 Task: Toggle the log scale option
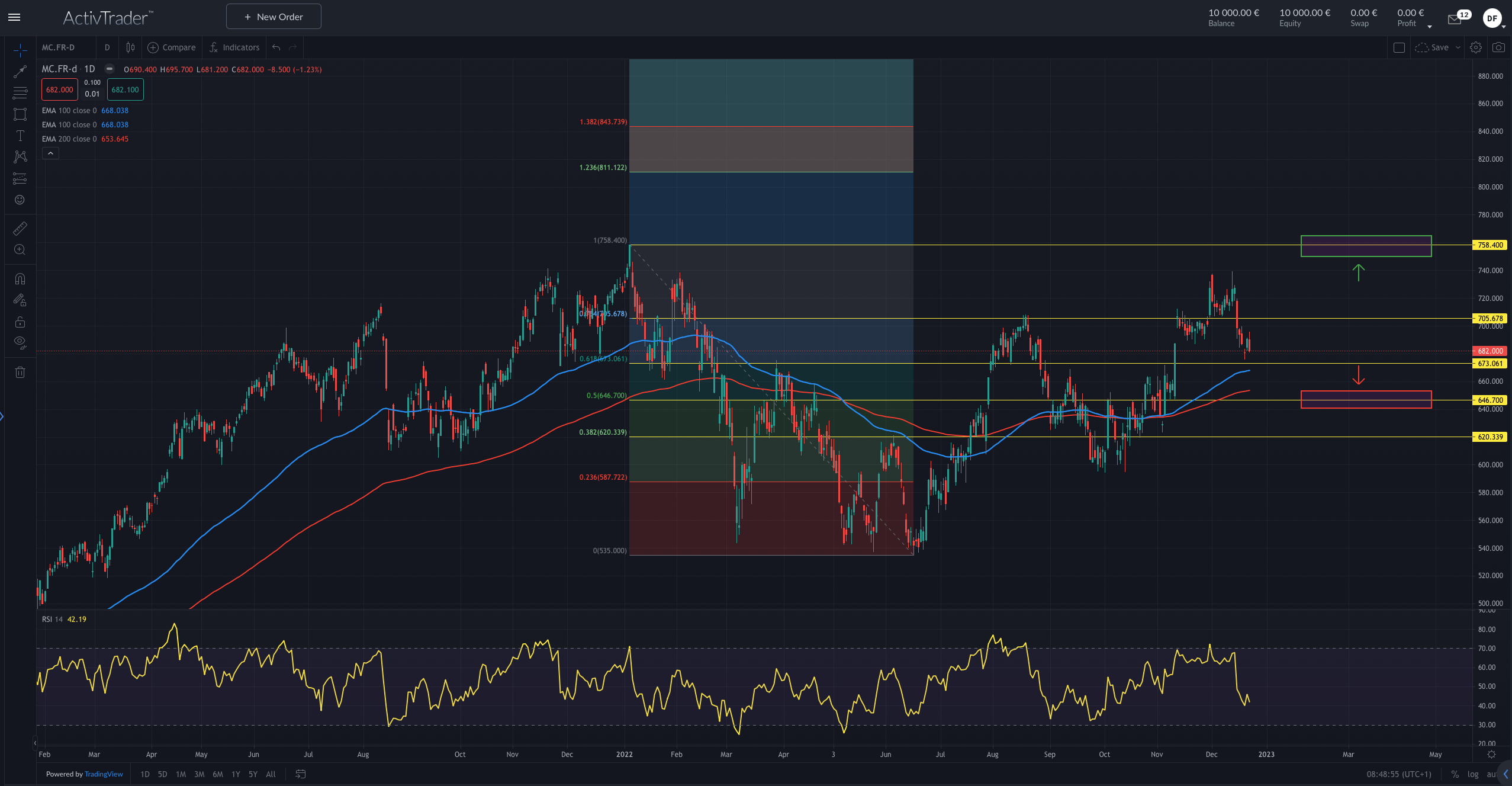click(x=1473, y=774)
